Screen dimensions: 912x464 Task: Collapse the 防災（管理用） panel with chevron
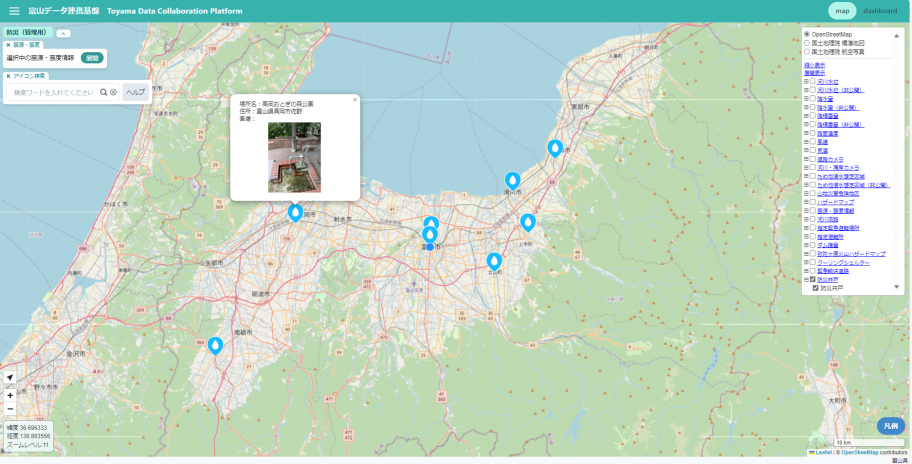[x=63, y=33]
